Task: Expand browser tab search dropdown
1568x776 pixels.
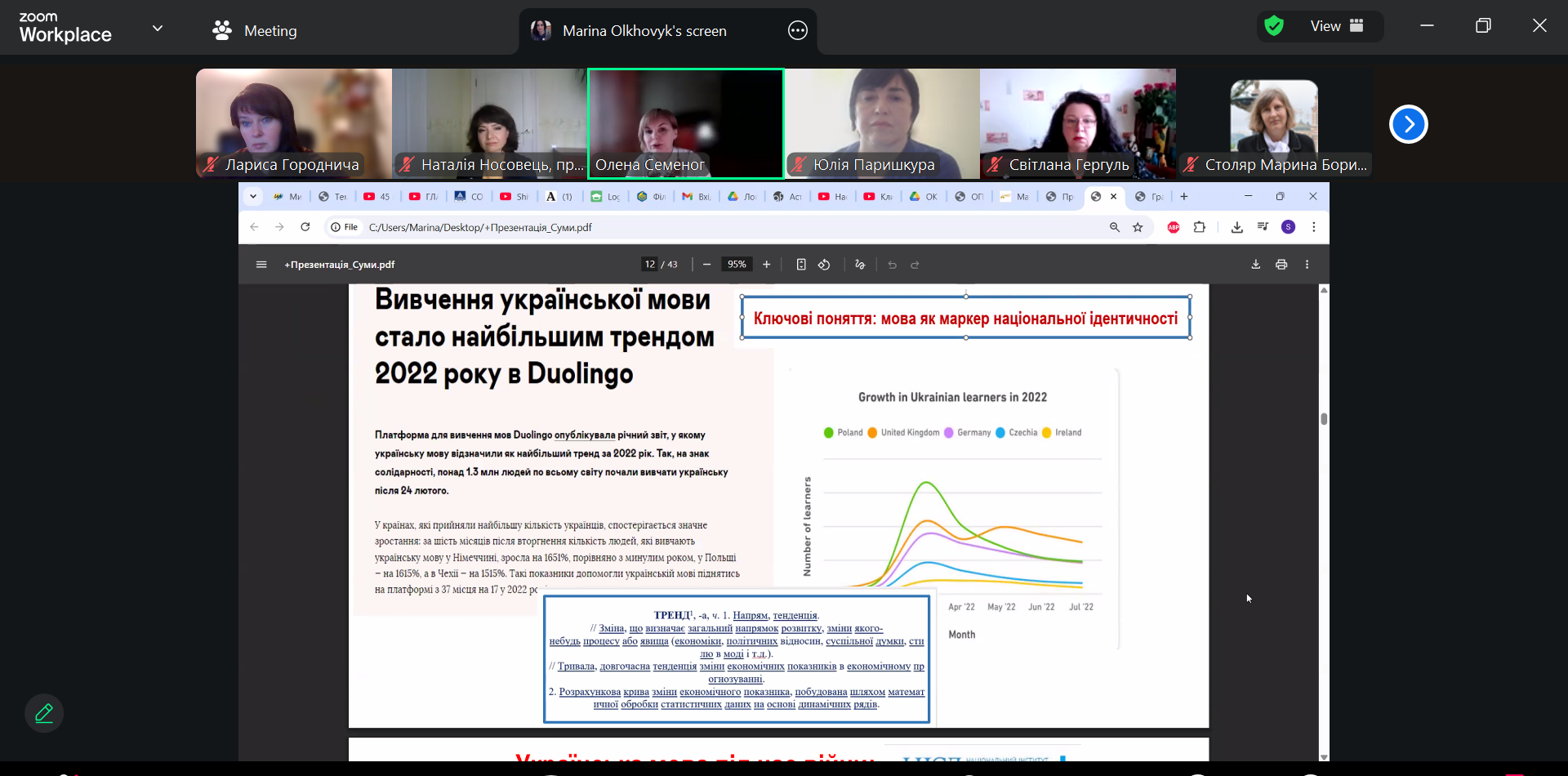Action: click(x=253, y=196)
